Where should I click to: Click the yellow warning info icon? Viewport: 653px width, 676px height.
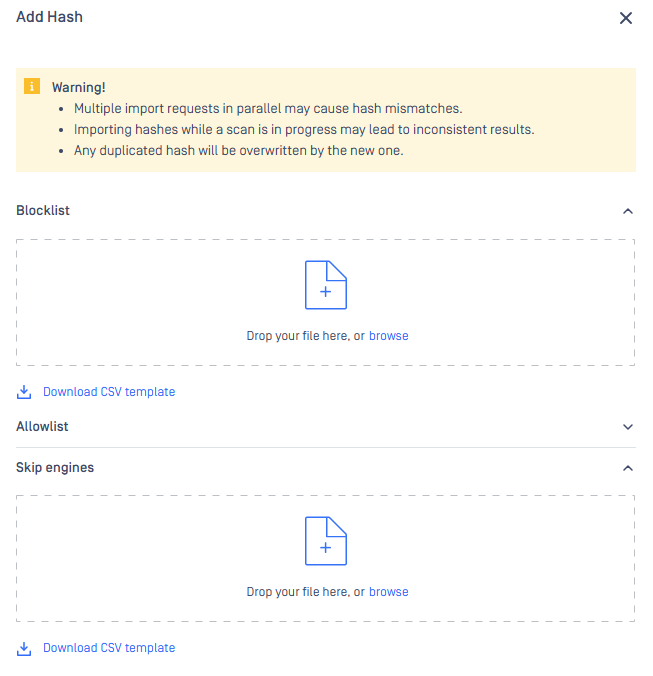pos(32,86)
